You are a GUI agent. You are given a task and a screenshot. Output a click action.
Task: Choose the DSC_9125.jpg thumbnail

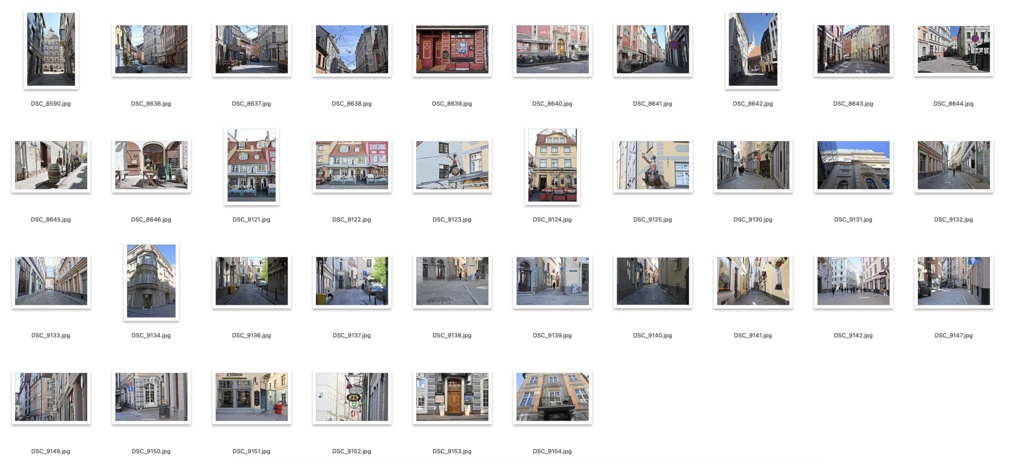pos(652,165)
